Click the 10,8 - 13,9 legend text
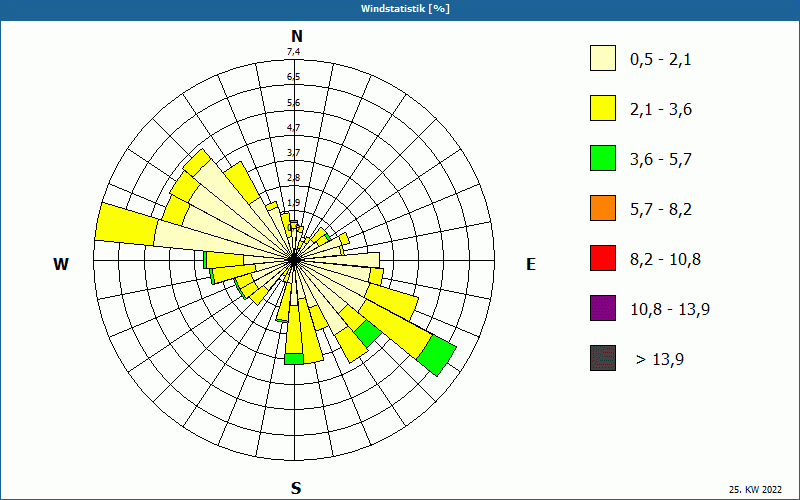 tap(670, 310)
